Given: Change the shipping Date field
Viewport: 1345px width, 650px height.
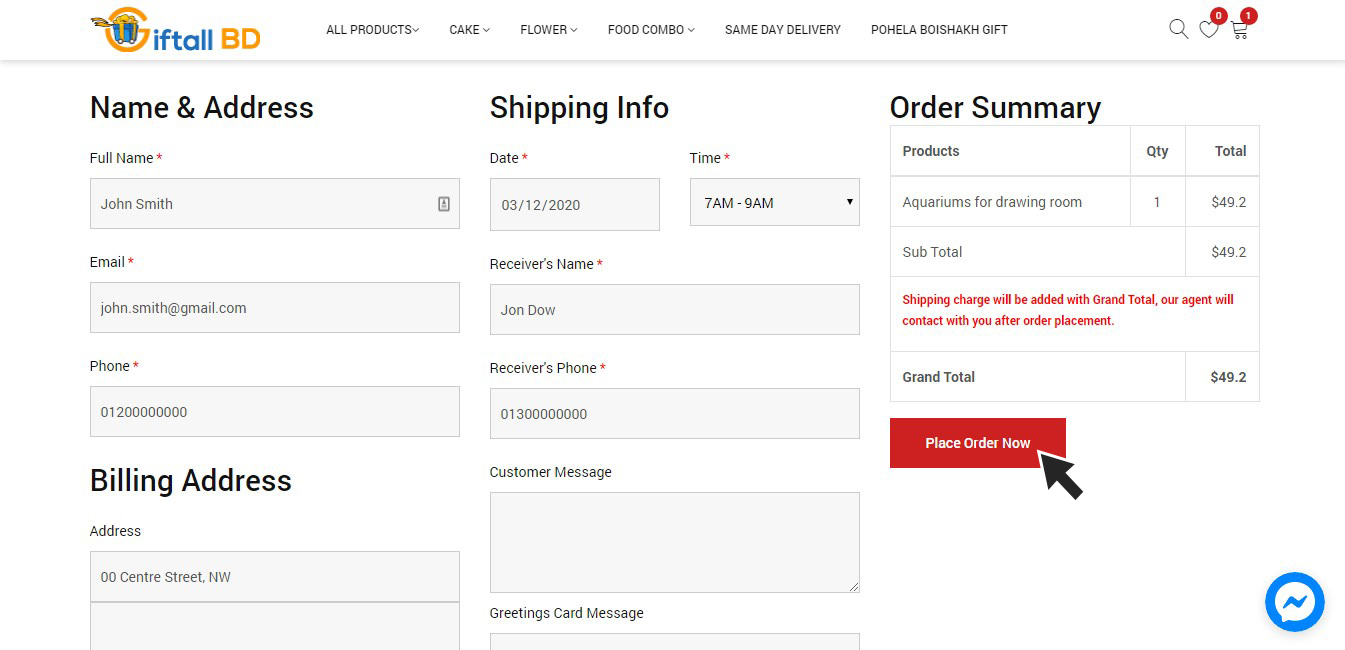Looking at the screenshot, I should coord(575,205).
